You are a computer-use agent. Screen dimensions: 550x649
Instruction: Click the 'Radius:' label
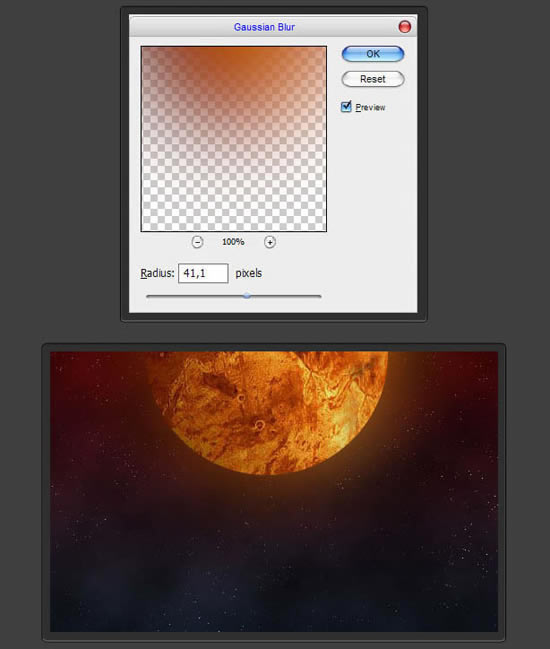coord(157,273)
